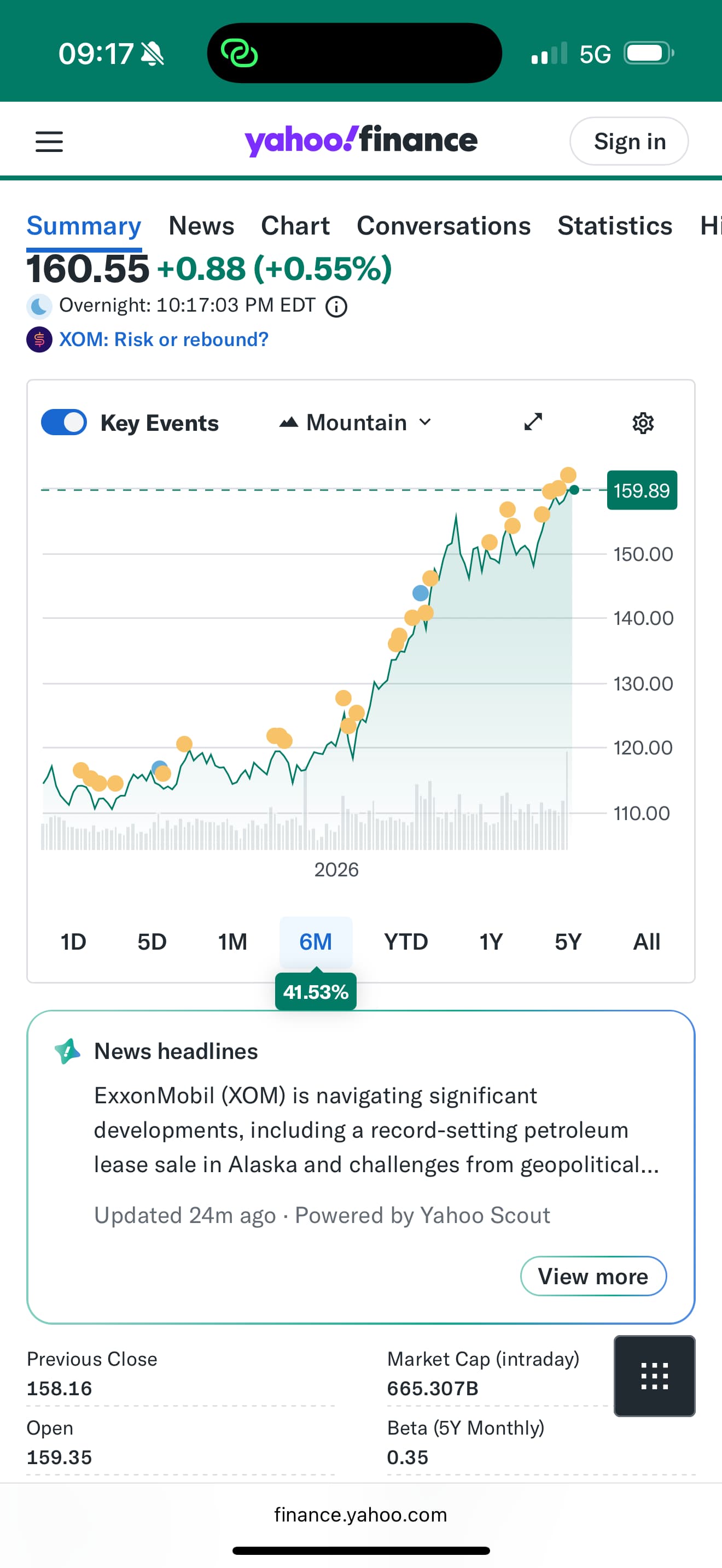Tap the overnight price info icon

[336, 307]
